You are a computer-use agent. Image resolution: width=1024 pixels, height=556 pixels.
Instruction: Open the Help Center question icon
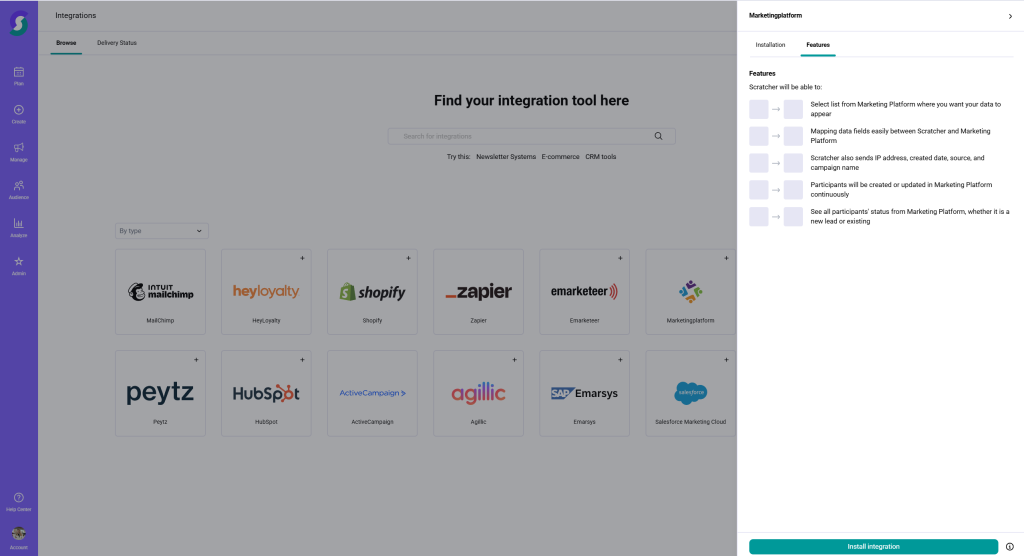tap(19, 498)
